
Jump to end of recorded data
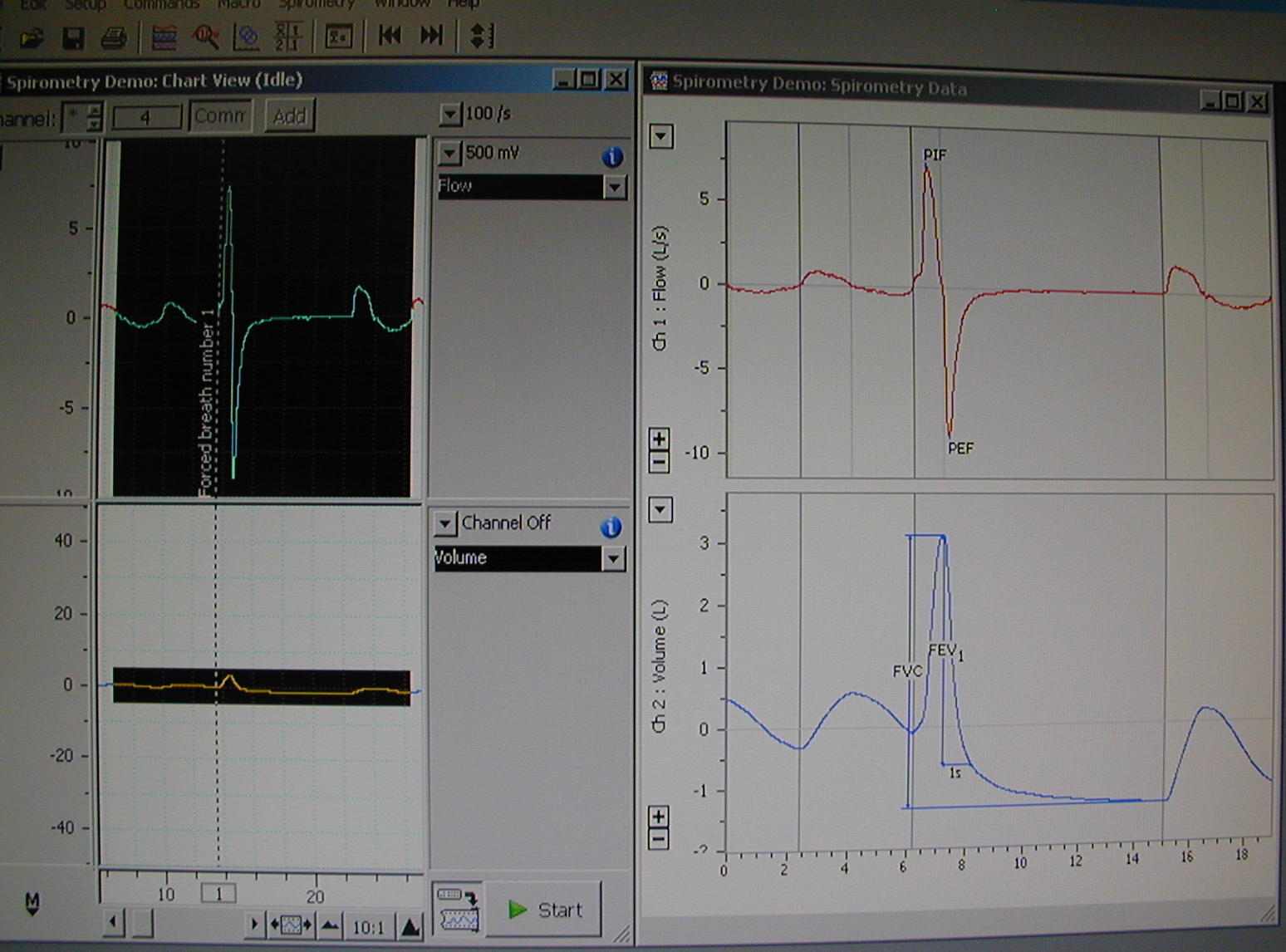coord(431,36)
